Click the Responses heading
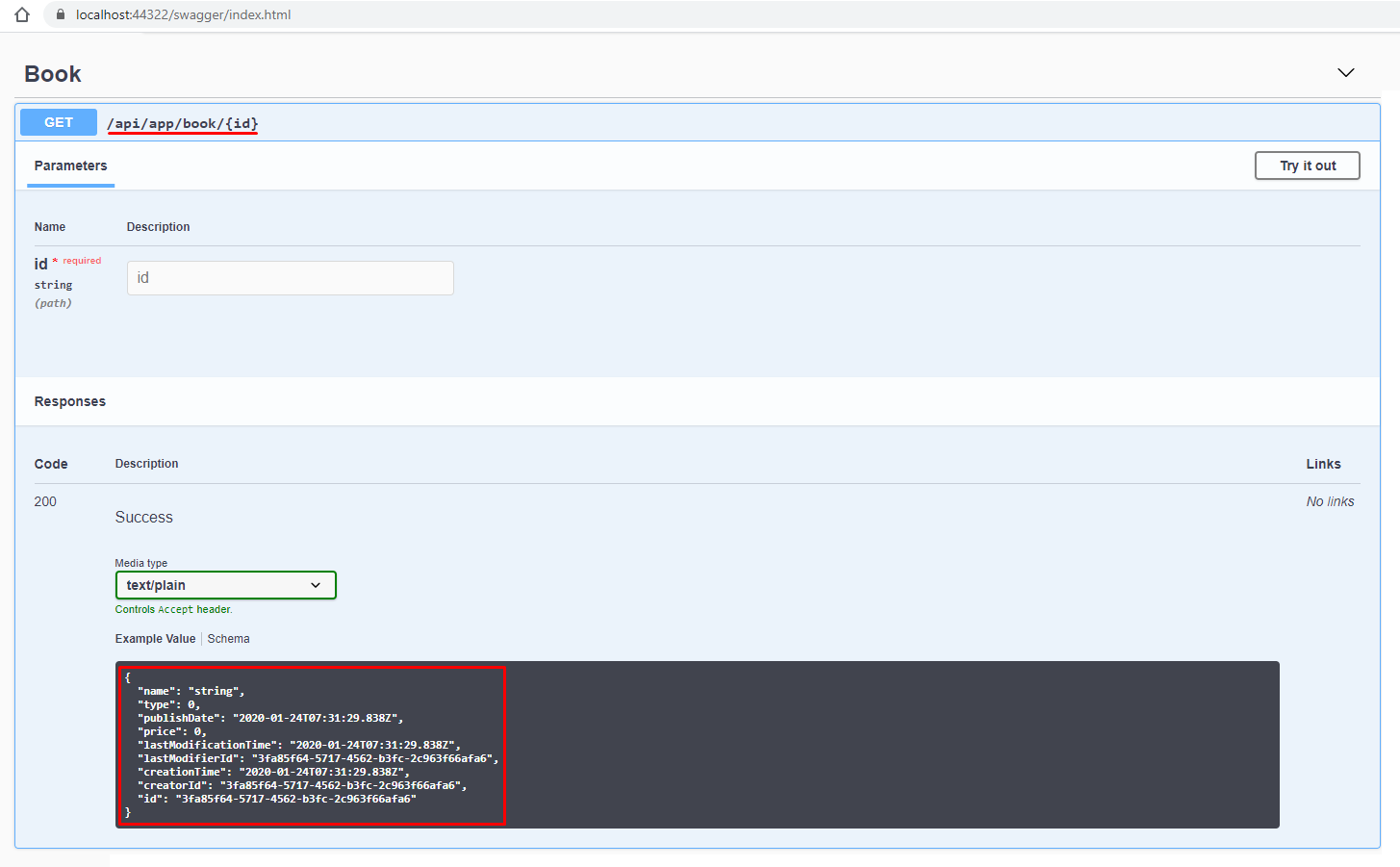Screen dimensions: 1400x867 [70, 401]
